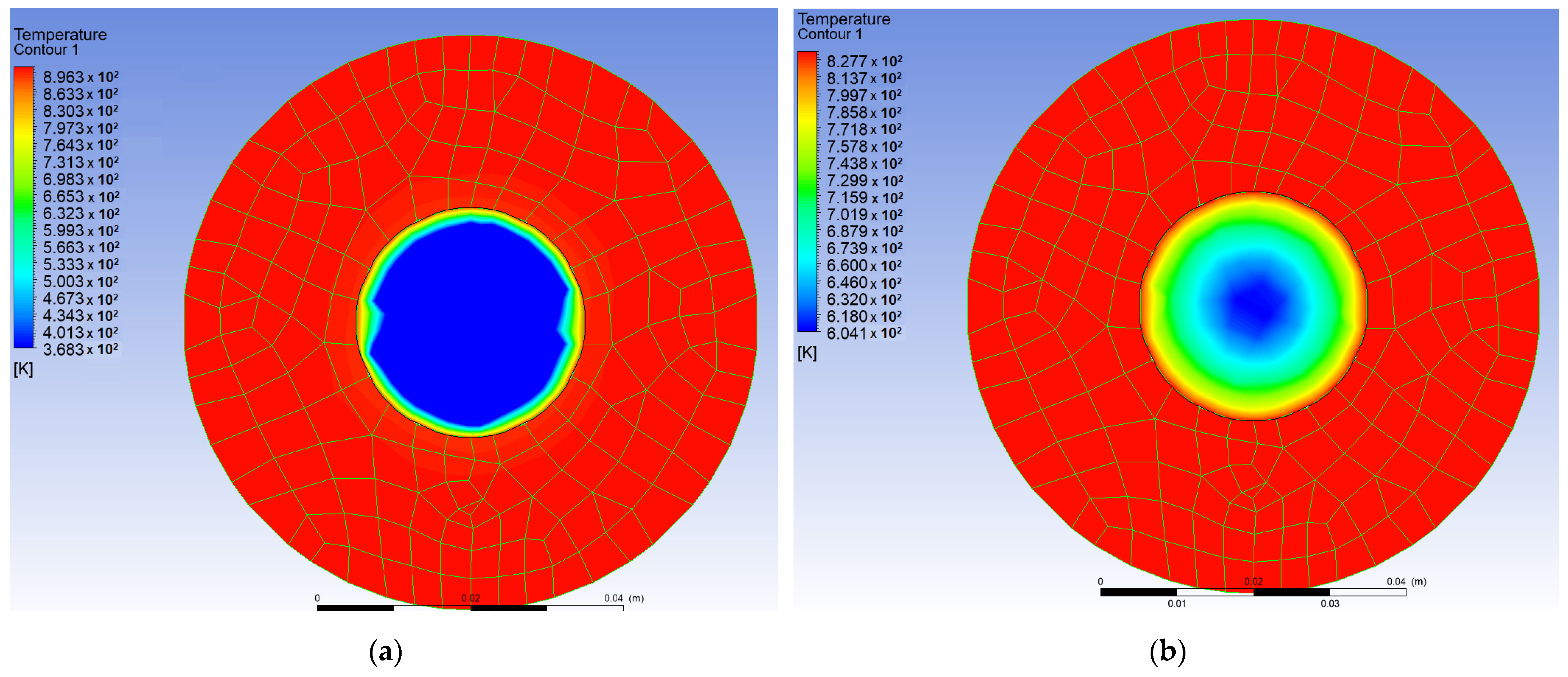Click the scale bar ruler in panel (b)

(x=1253, y=592)
